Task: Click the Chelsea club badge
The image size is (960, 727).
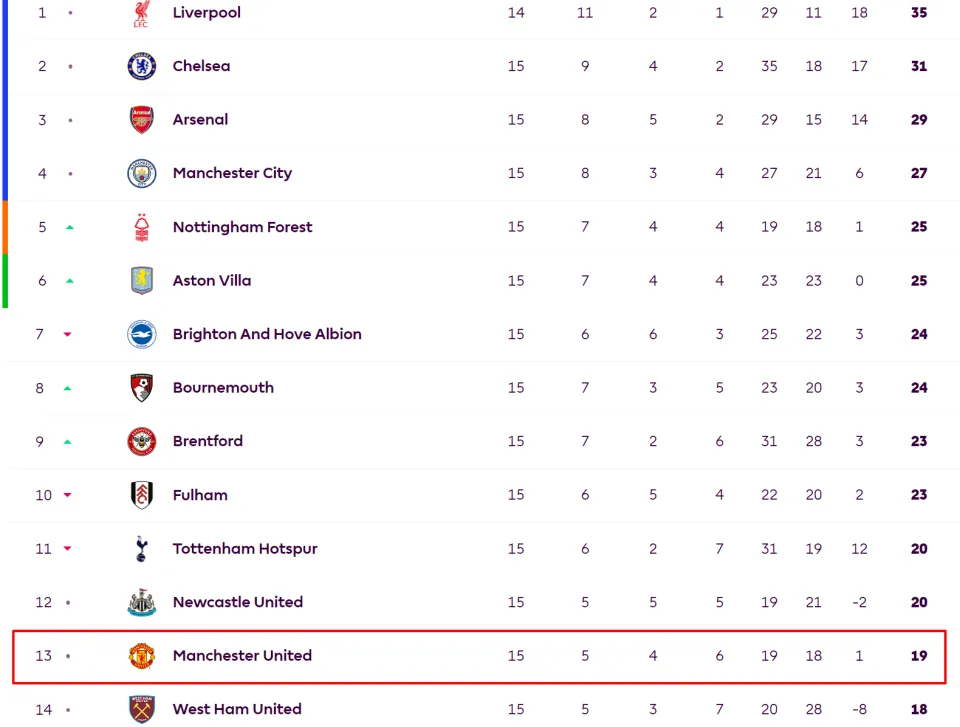Action: pos(141,66)
